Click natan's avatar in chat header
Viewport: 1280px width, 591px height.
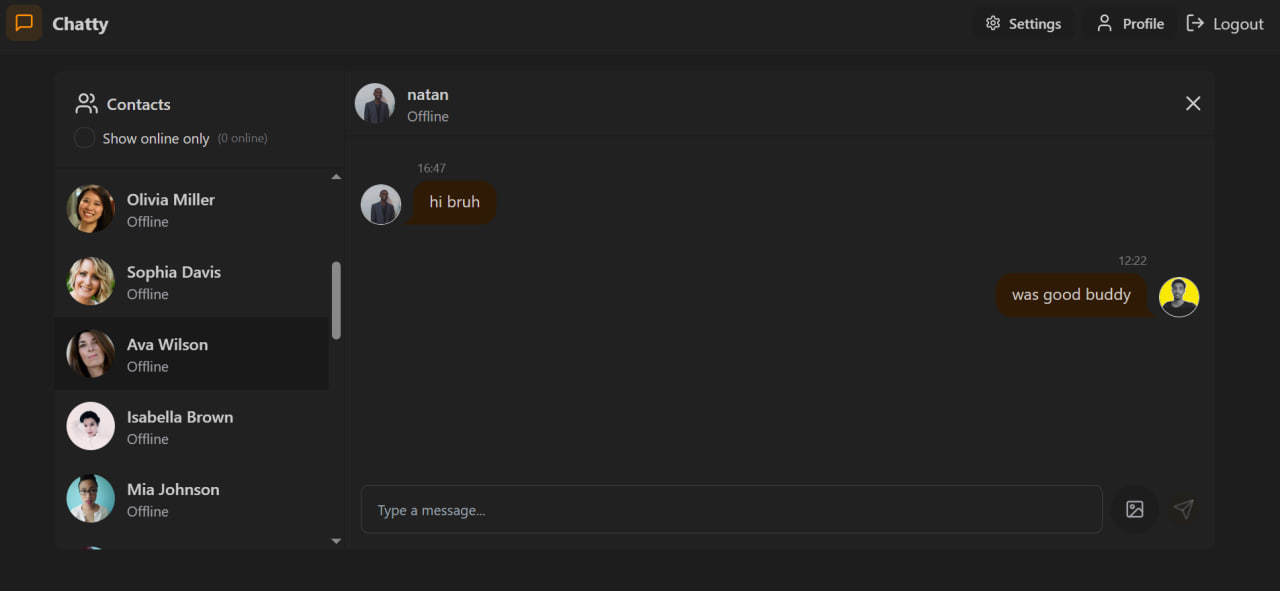click(x=375, y=103)
